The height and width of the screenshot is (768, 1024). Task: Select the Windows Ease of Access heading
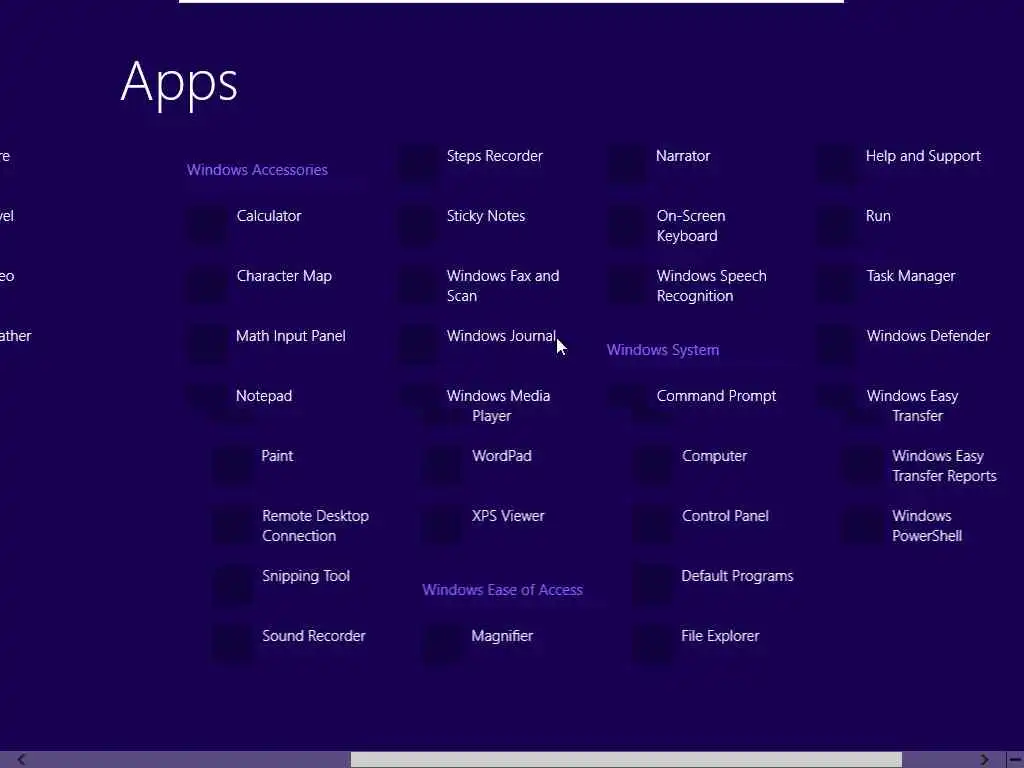coord(502,590)
